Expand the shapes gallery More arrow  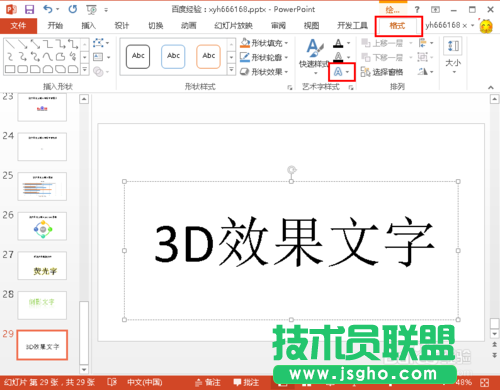[85, 69]
